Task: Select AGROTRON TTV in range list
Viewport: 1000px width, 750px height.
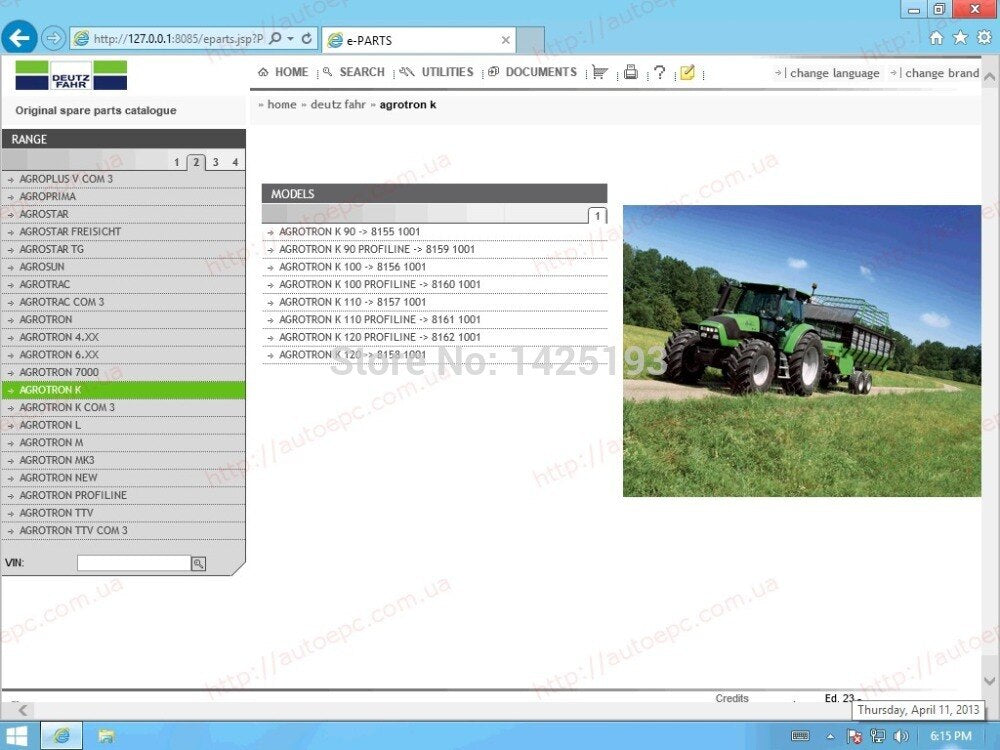Action: point(123,513)
